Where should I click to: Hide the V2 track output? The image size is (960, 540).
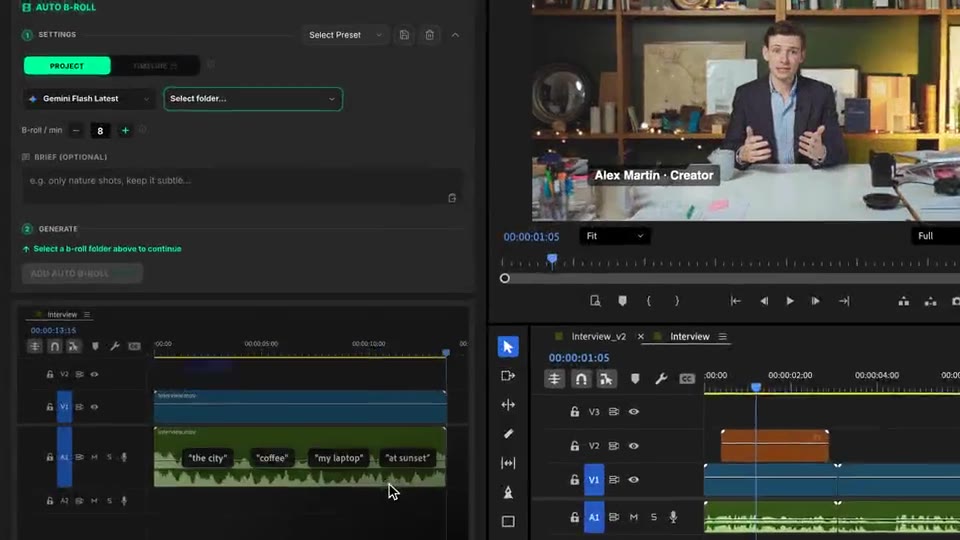[634, 446]
